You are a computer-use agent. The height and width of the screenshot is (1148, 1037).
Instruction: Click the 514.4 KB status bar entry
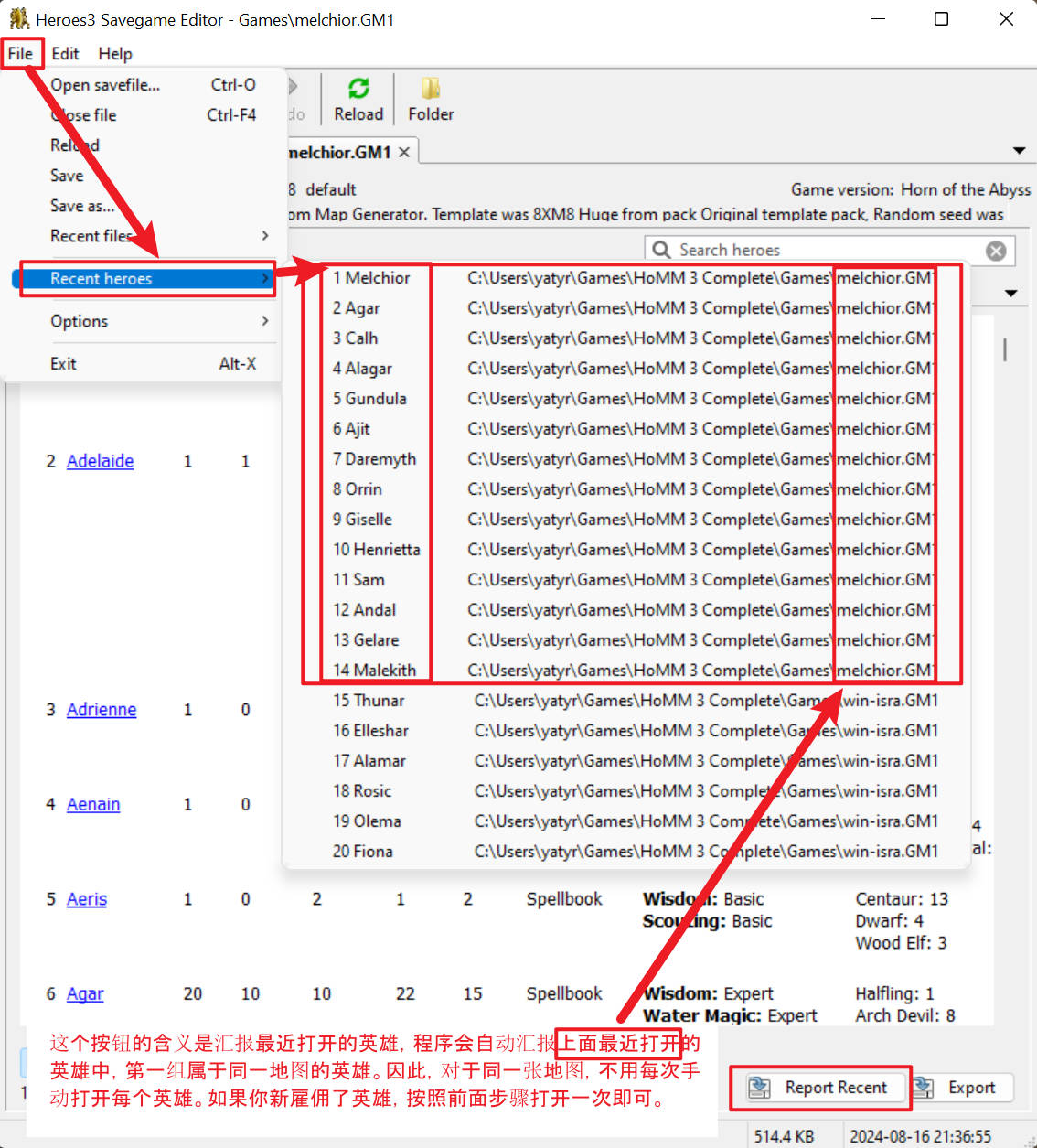[x=784, y=1136]
